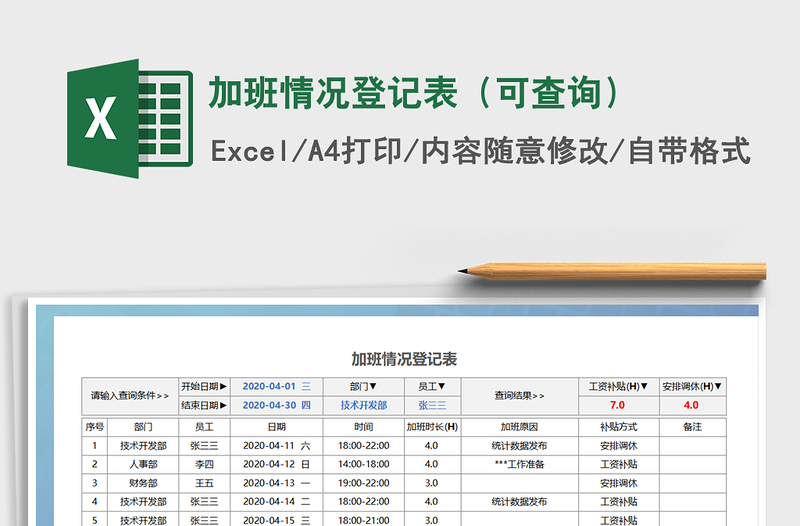
Task: Click the 序号 column header
Action: tap(94, 427)
